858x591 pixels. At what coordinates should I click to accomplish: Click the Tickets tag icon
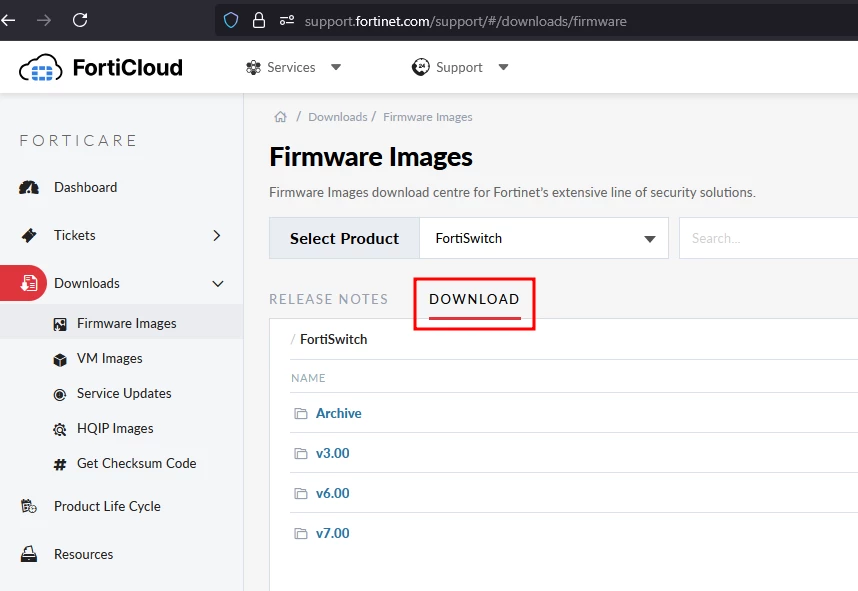tap(29, 235)
